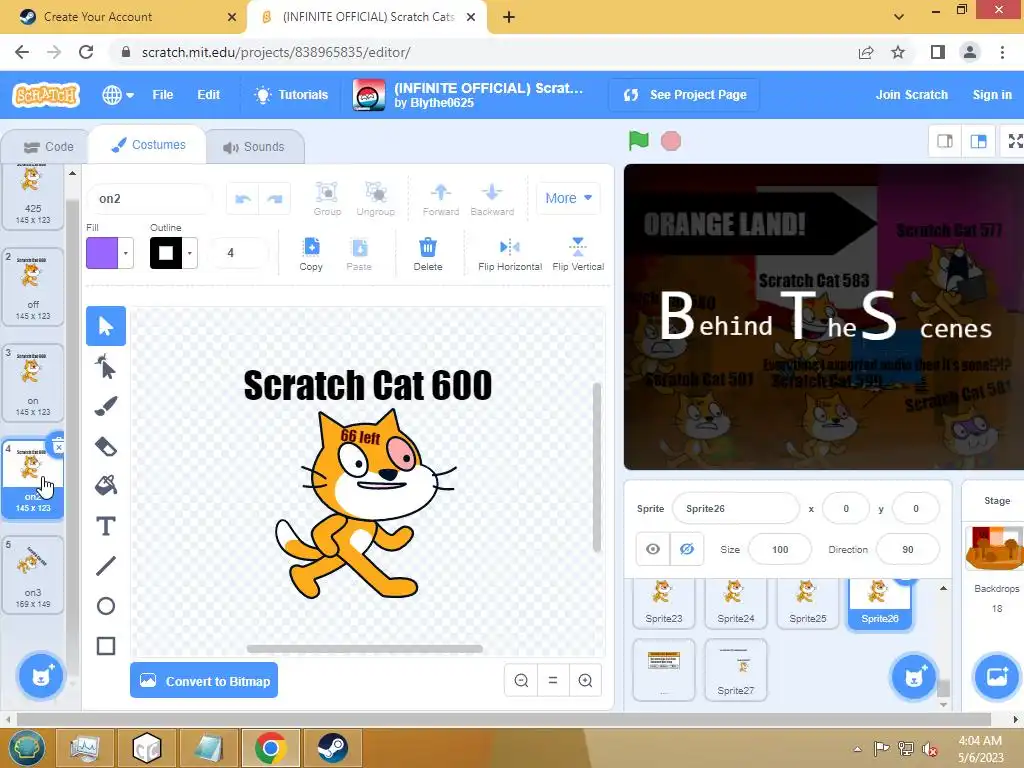Open a new browser tab
1024x768 pixels.
coord(509,17)
